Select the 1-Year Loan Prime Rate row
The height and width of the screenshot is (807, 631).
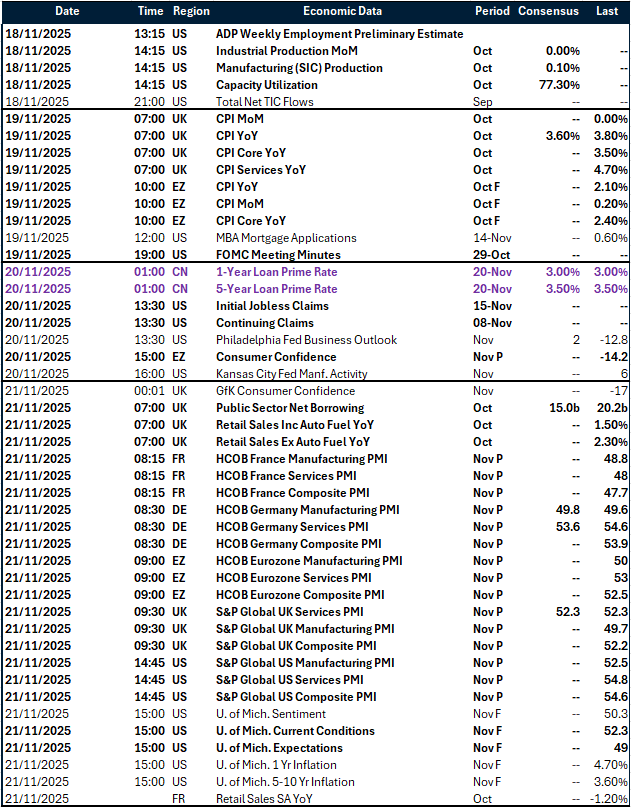(277, 272)
